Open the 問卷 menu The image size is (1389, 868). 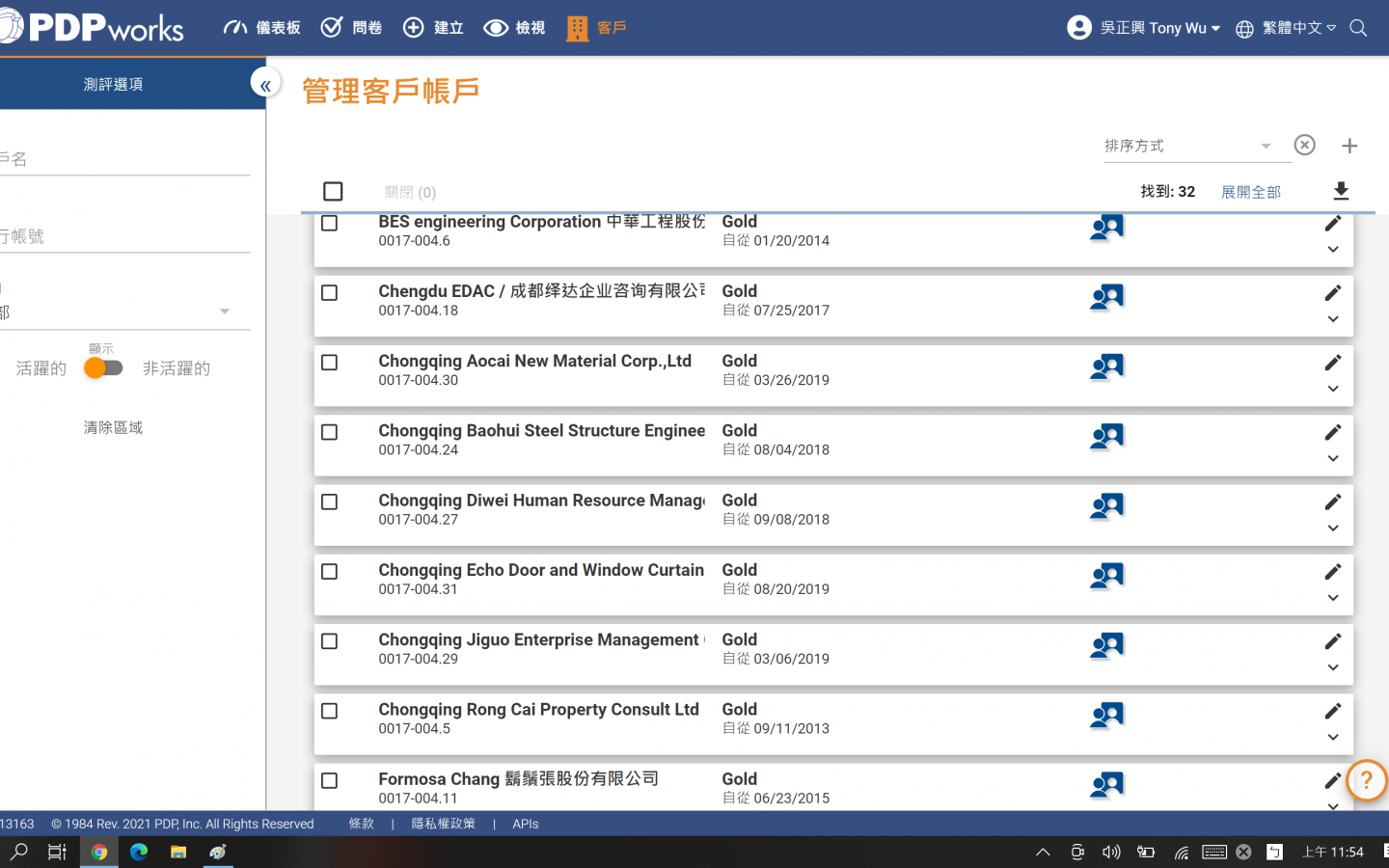pyautogui.click(x=351, y=28)
